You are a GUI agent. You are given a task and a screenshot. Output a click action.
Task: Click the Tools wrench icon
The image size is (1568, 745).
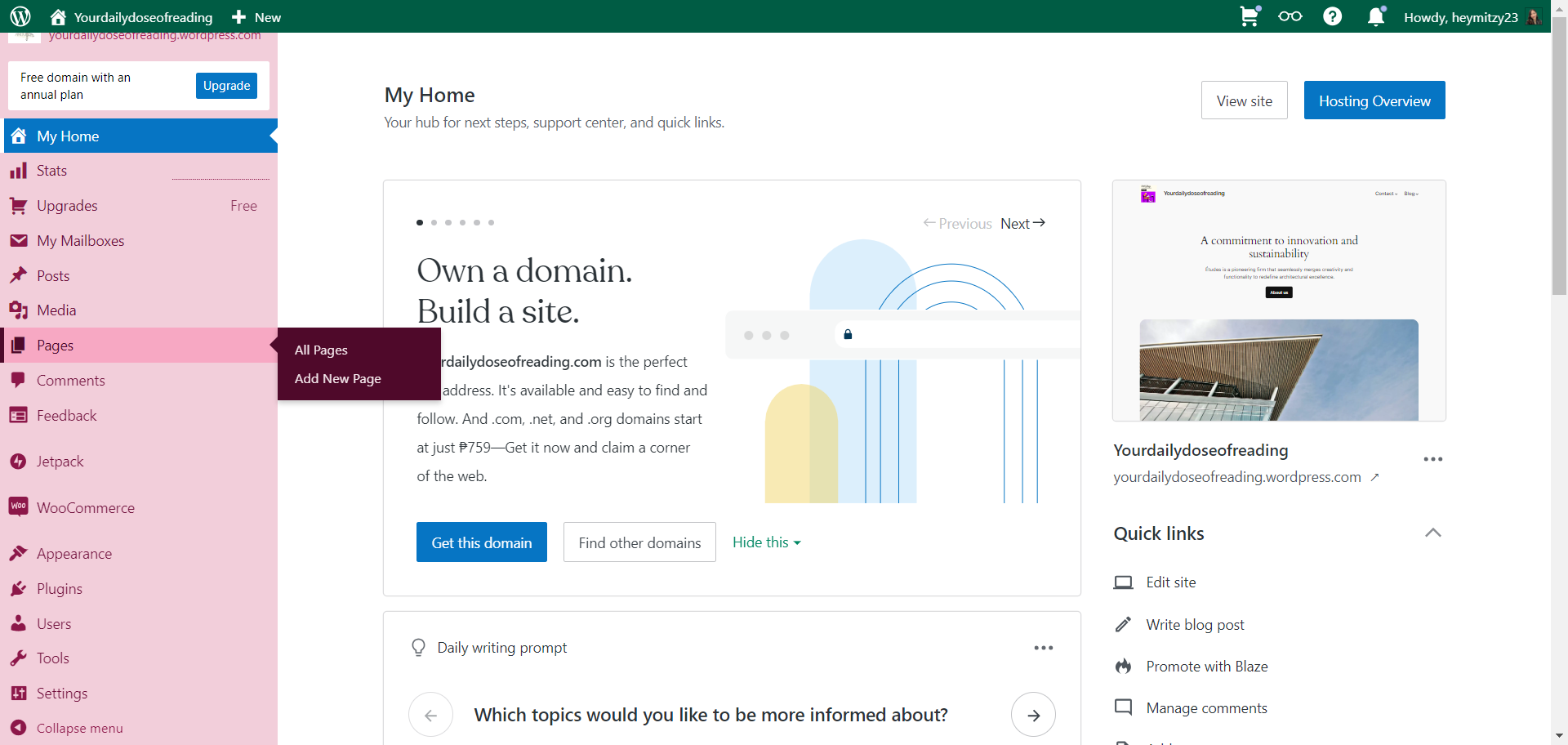19,658
